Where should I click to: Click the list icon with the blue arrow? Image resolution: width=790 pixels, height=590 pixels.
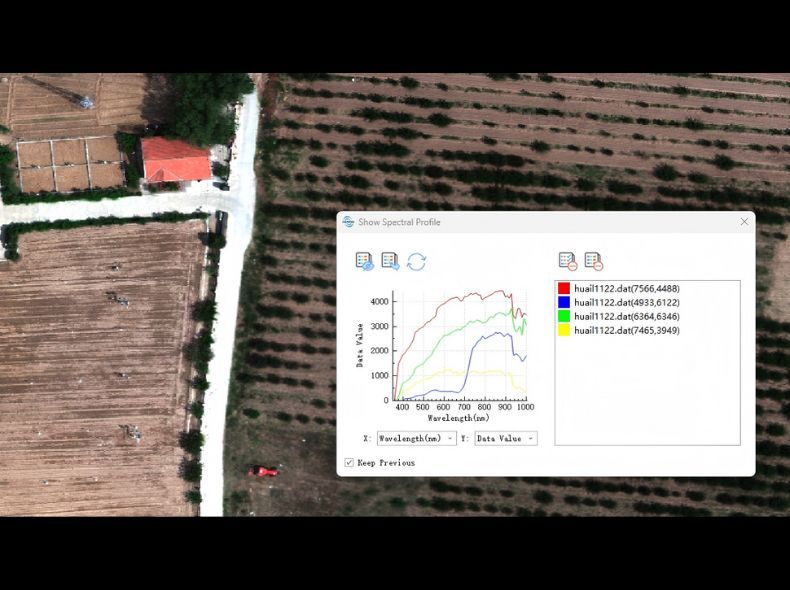[390, 262]
